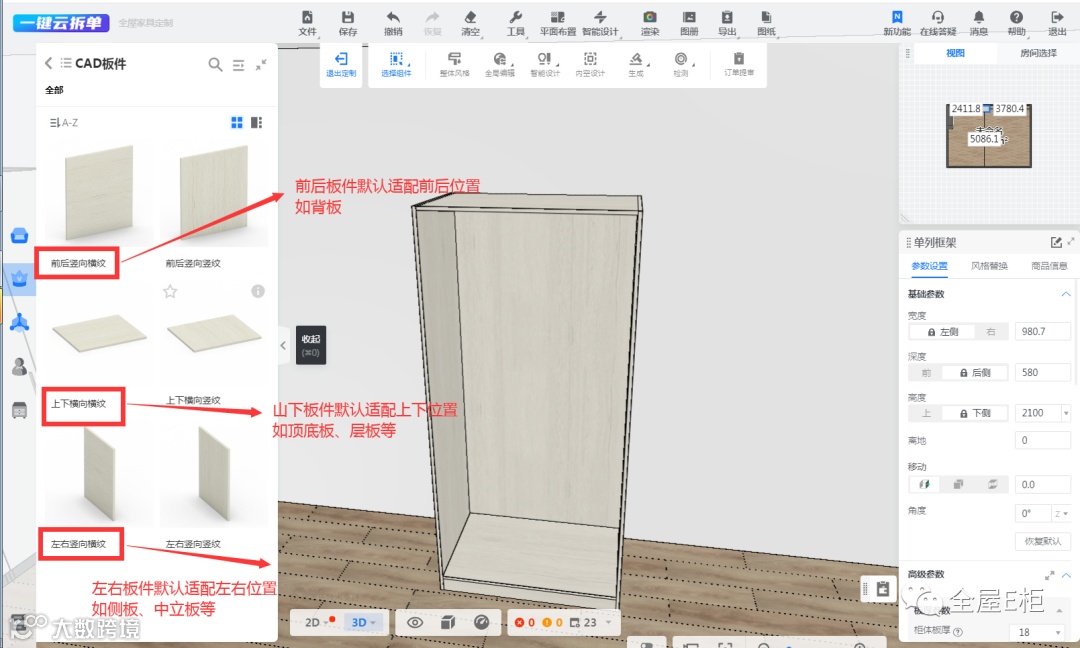The width and height of the screenshot is (1080, 648).
Task: Click the 离地 0 input field
Action: pyautogui.click(x=1042, y=440)
